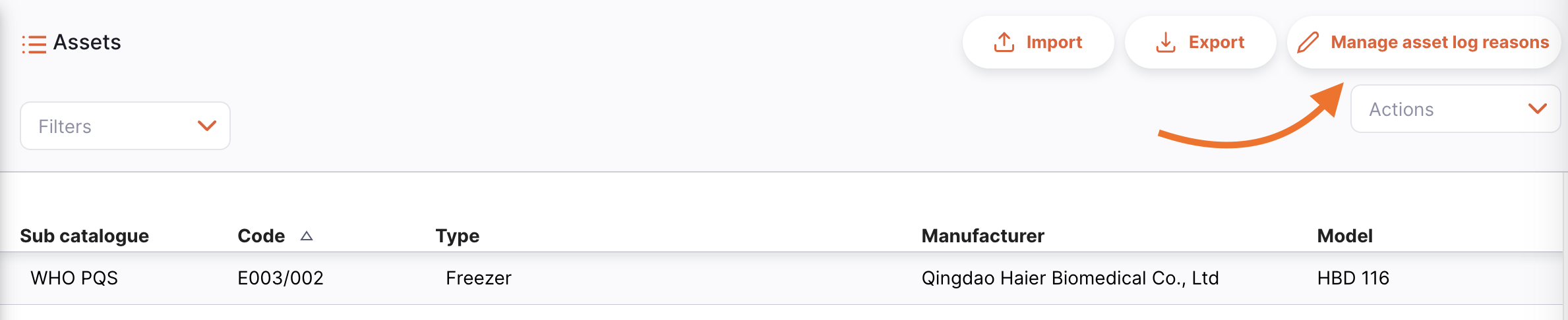Click the Export download arrow icon

[1165, 42]
